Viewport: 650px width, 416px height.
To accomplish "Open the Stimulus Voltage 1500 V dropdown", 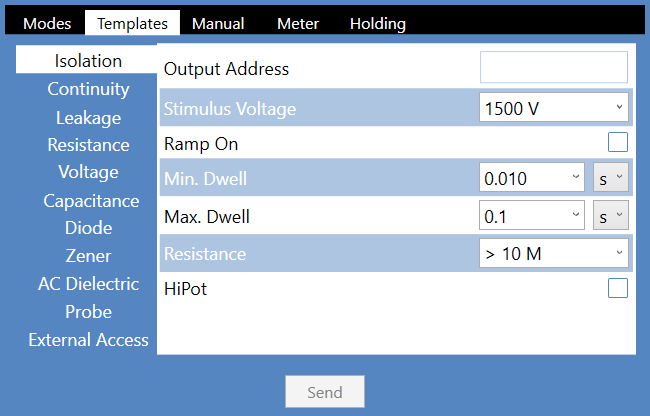I will pyautogui.click(x=553, y=107).
